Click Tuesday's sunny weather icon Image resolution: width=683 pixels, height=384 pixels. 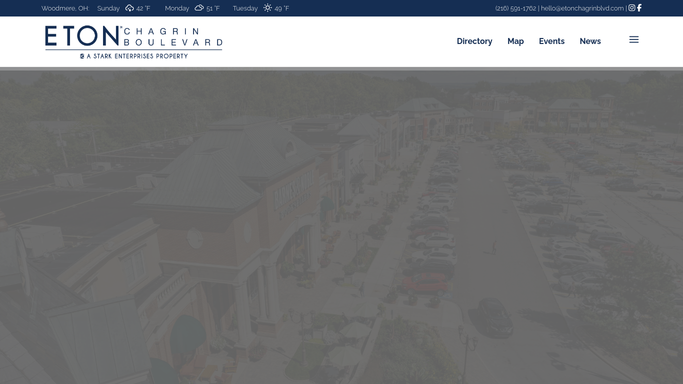tap(267, 8)
